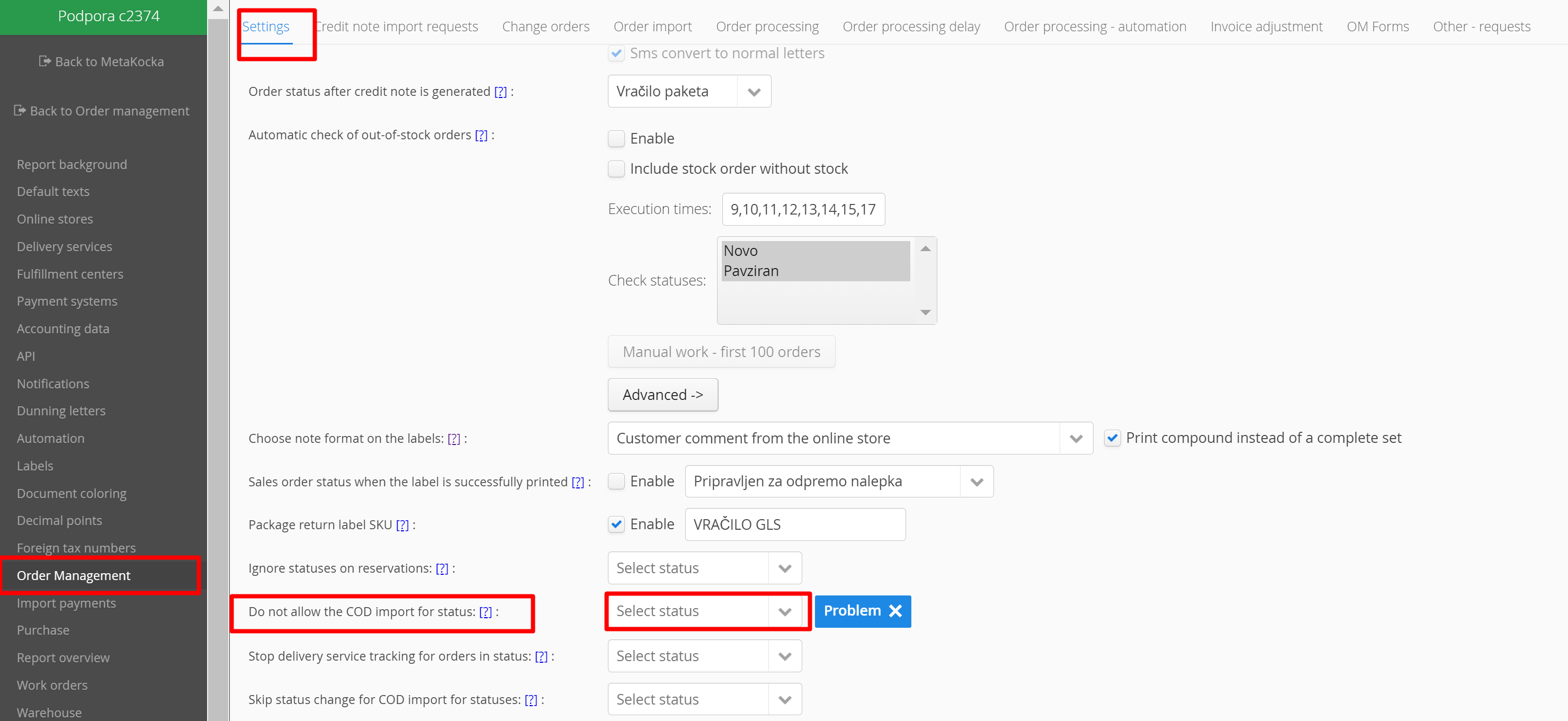The width and height of the screenshot is (1568, 721).
Task: Open Delivery services in sidebar
Action: coord(65,247)
